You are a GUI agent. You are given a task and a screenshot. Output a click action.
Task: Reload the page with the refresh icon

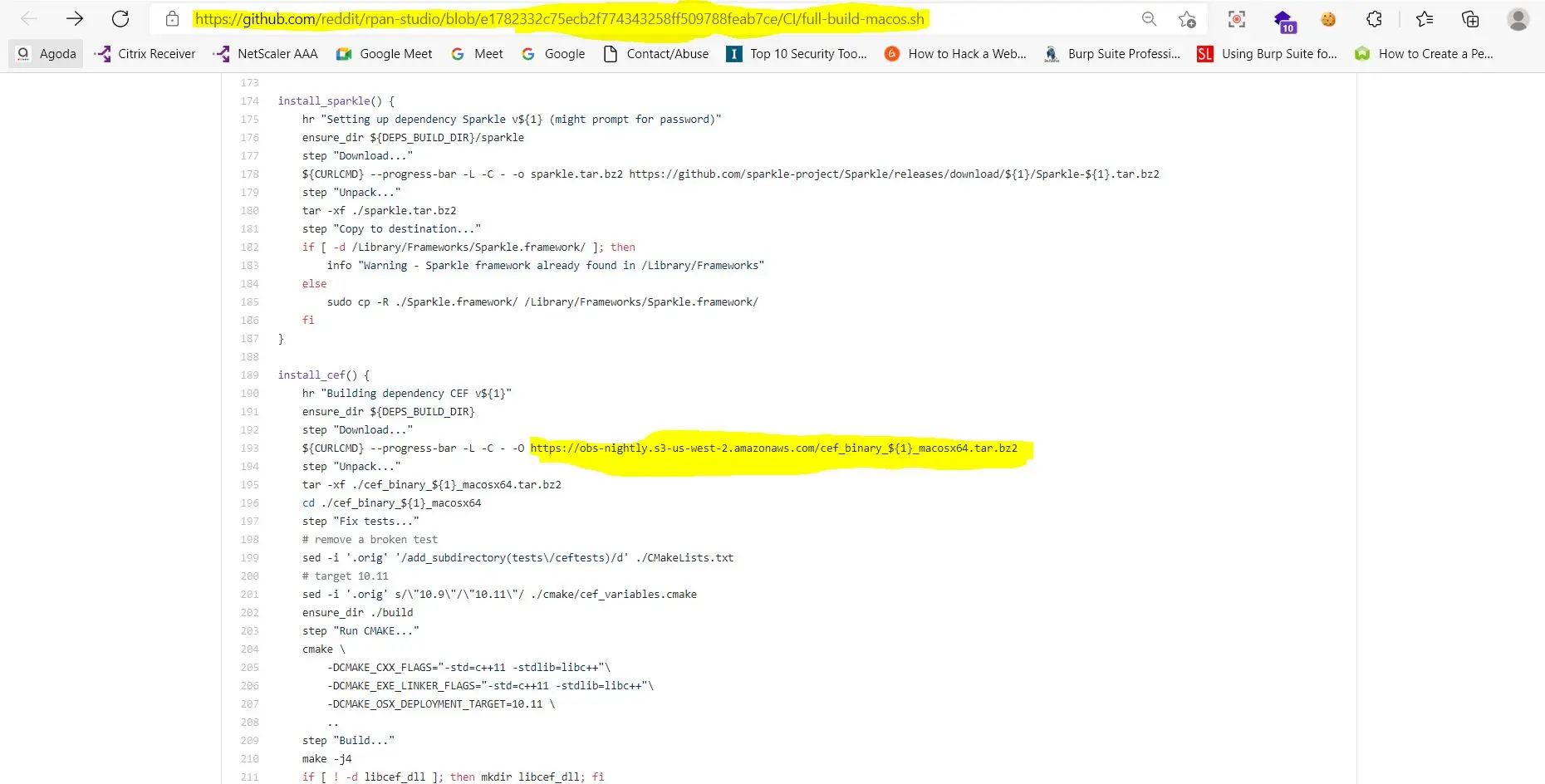(x=120, y=18)
